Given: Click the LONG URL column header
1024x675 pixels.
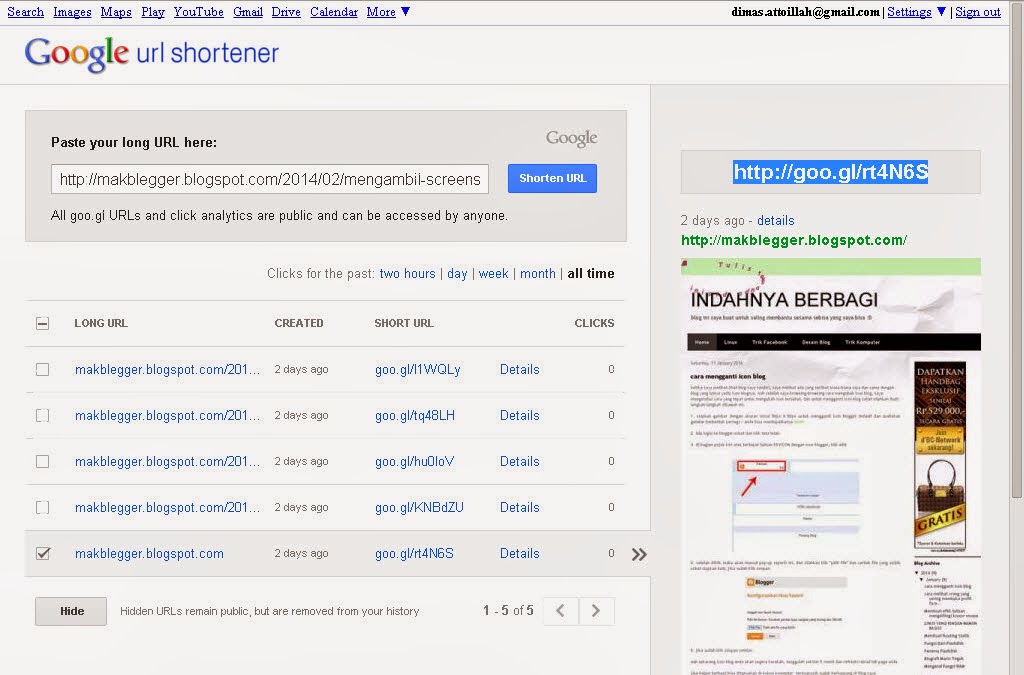Looking at the screenshot, I should point(101,323).
